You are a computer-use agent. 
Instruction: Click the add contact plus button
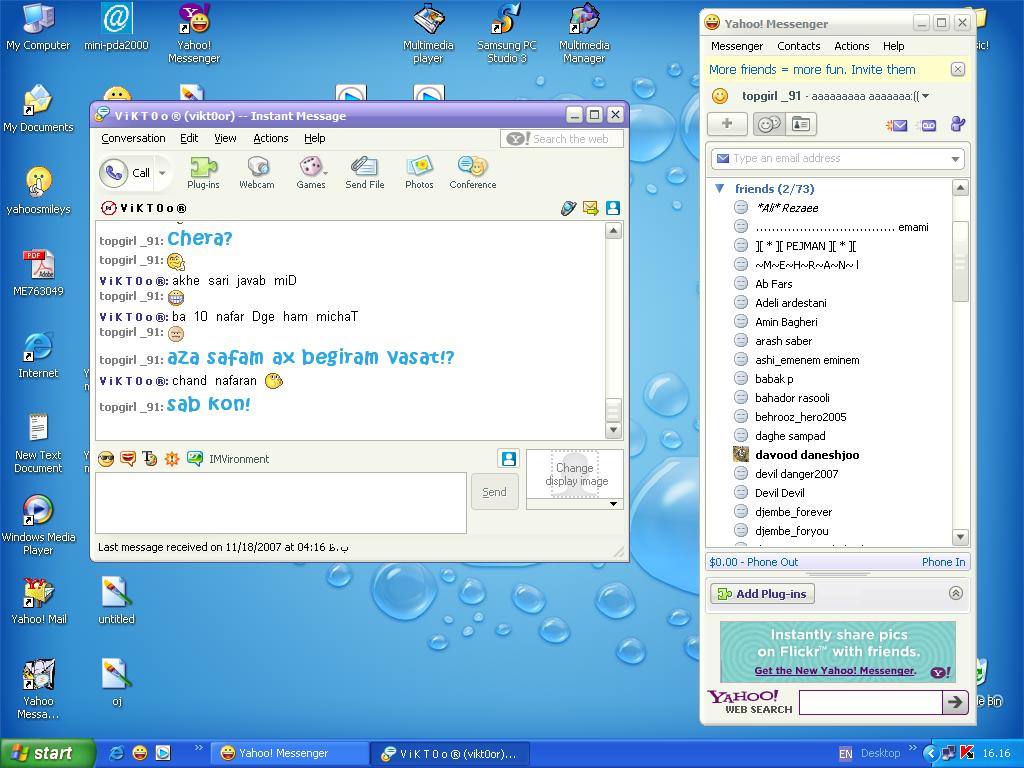727,123
